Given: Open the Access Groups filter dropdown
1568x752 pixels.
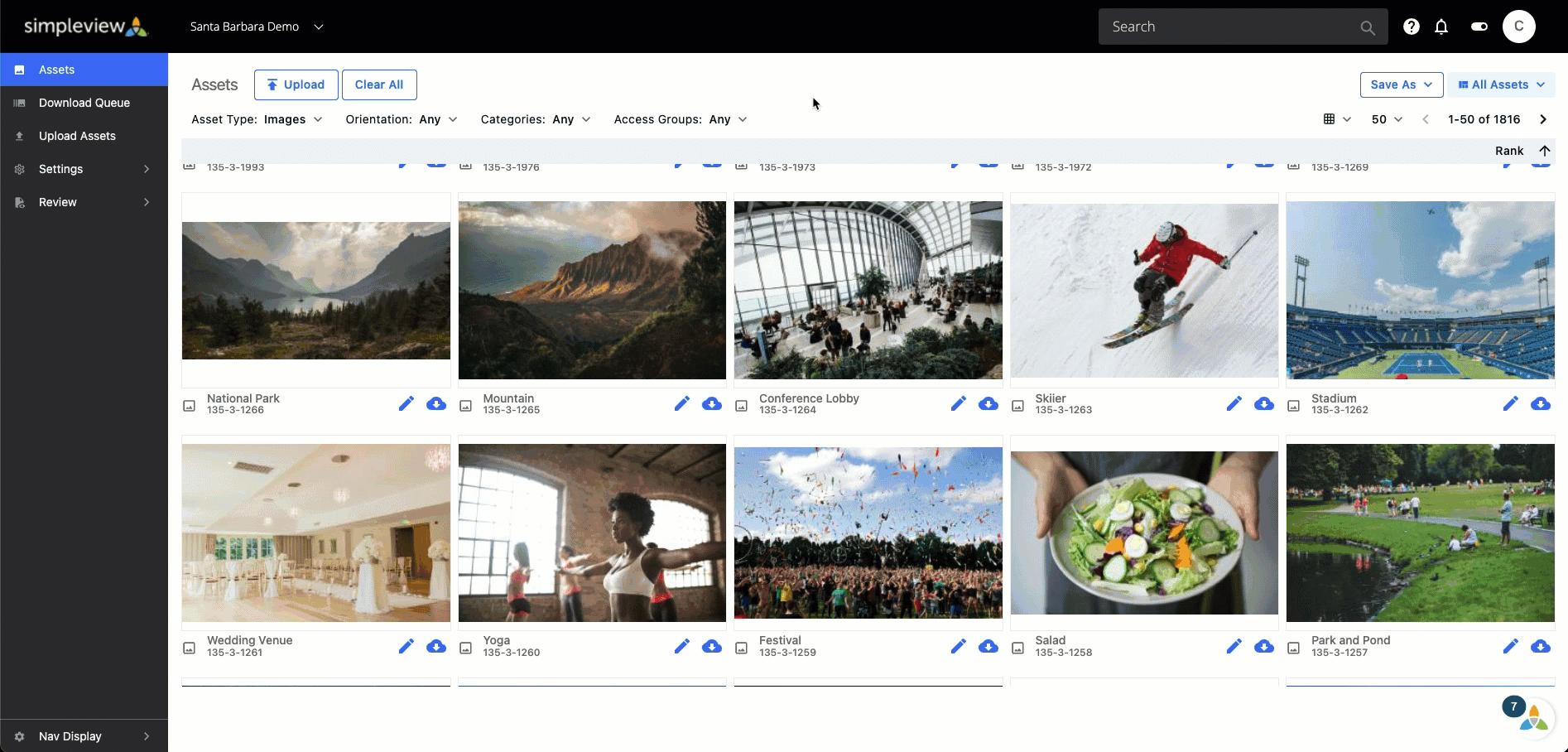Looking at the screenshot, I should 681,119.
